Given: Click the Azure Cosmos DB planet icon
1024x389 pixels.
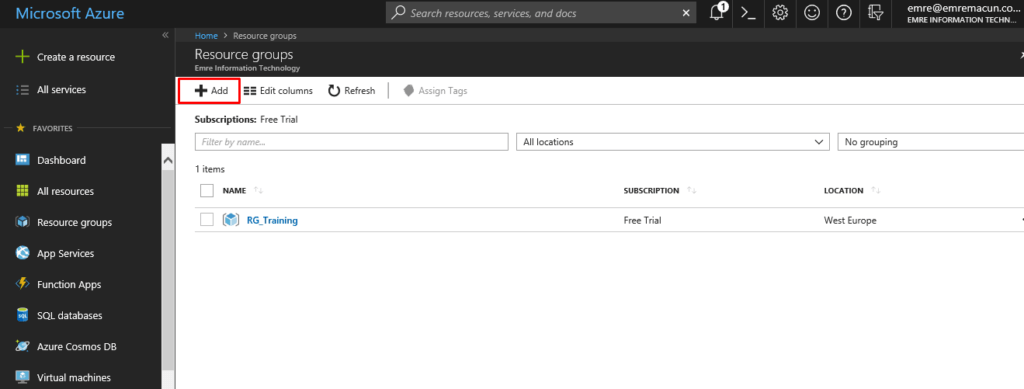Looking at the screenshot, I should point(23,347).
